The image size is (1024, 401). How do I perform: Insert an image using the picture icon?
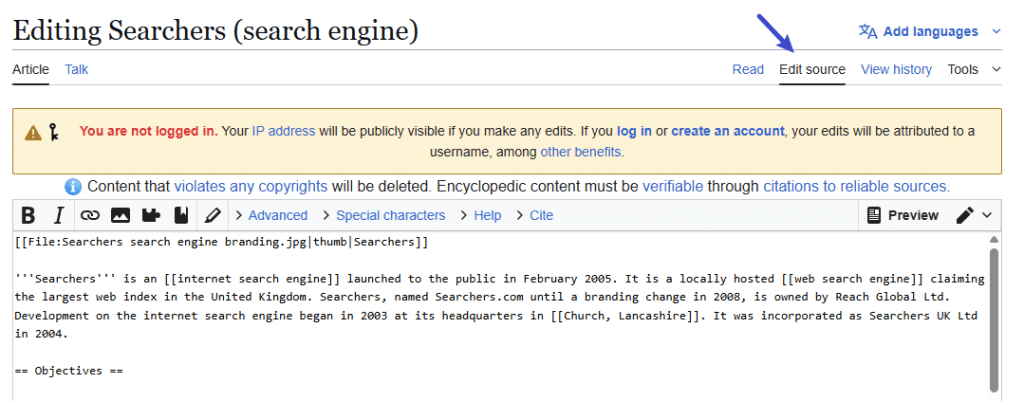pyautogui.click(x=120, y=216)
